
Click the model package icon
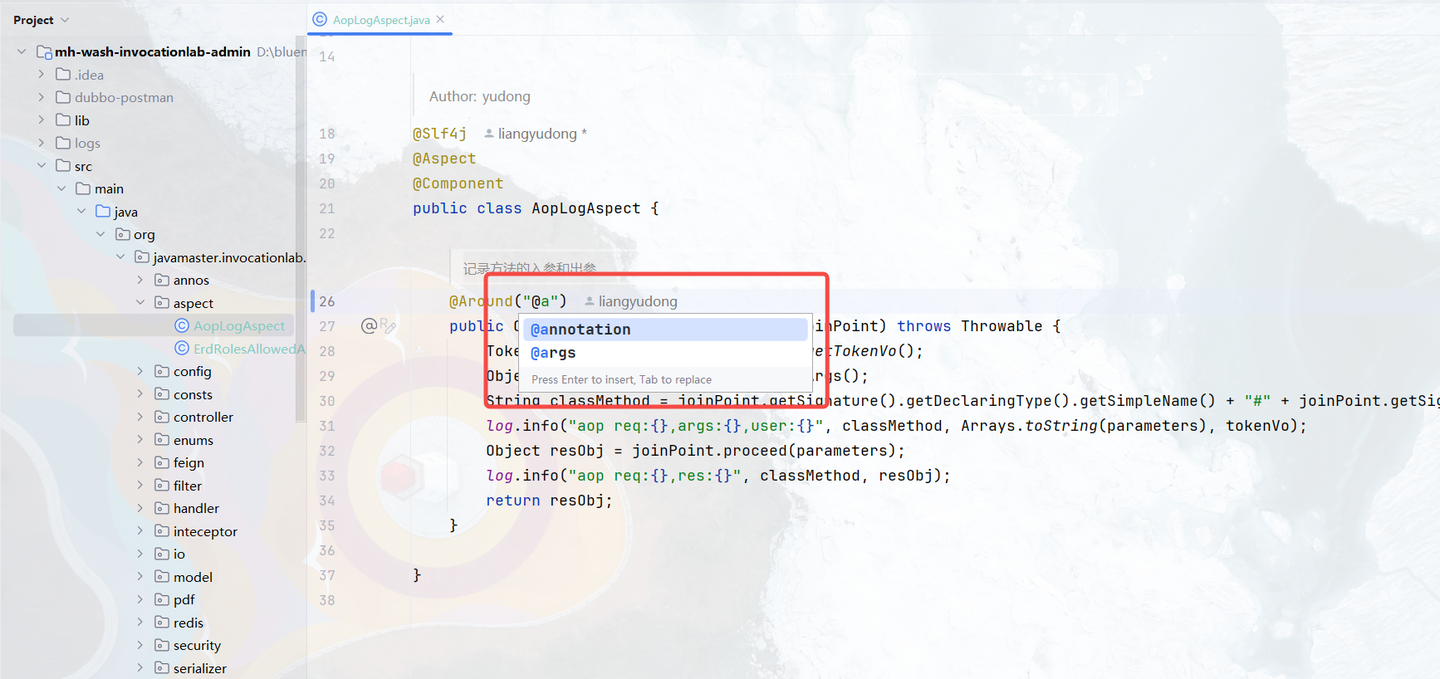pyautogui.click(x=163, y=576)
